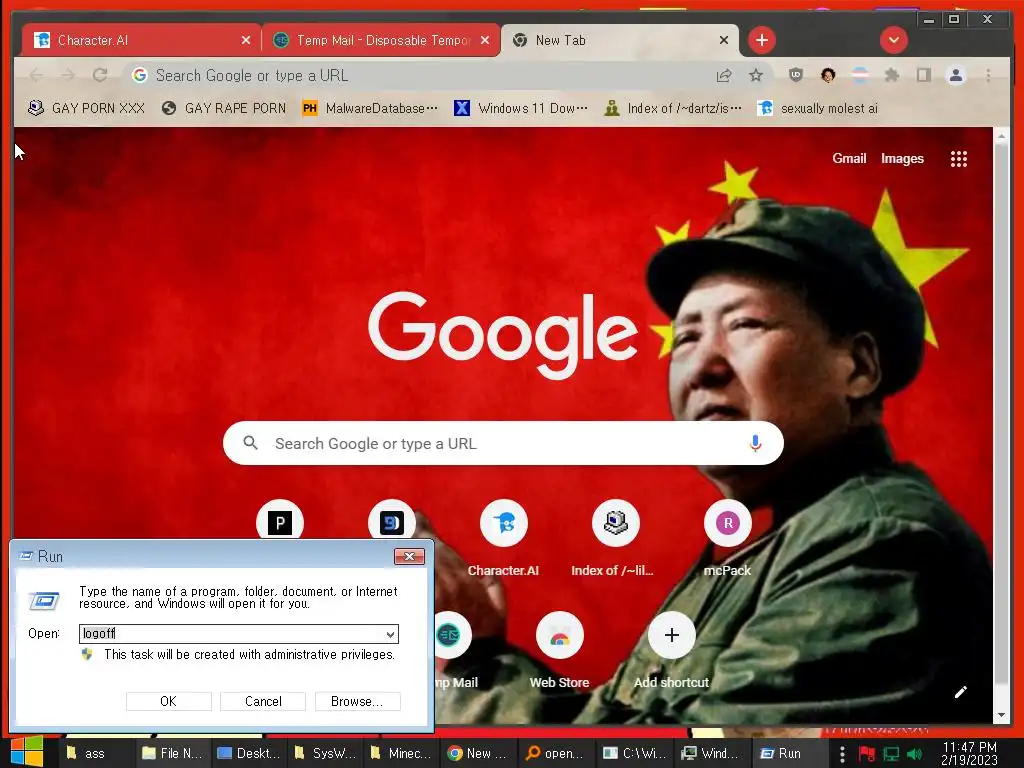Open the Images link
This screenshot has height=768, width=1024.
click(902, 159)
